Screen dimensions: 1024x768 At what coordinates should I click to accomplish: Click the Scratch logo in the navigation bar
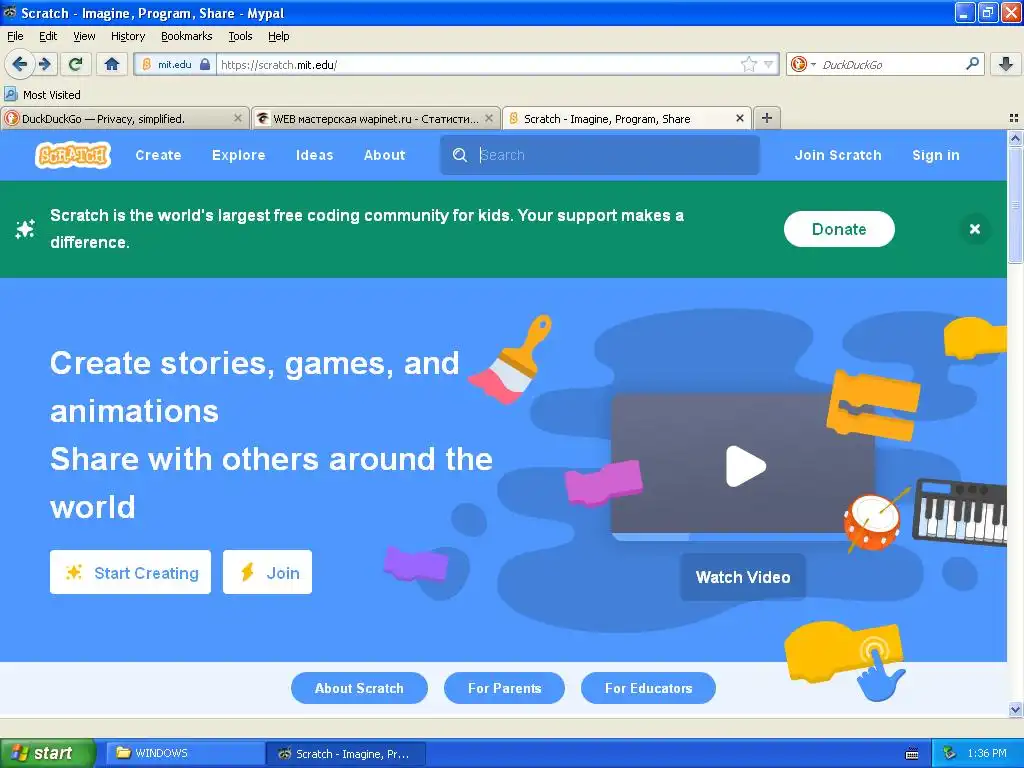72,155
